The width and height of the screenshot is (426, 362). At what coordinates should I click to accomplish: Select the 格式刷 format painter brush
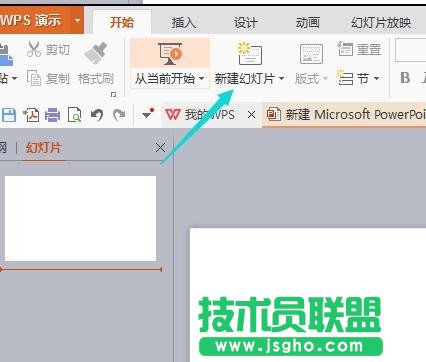pyautogui.click(x=96, y=53)
